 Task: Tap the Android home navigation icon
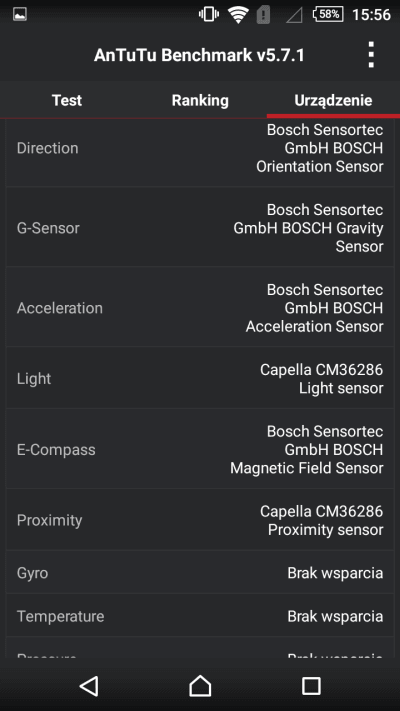pos(200,686)
